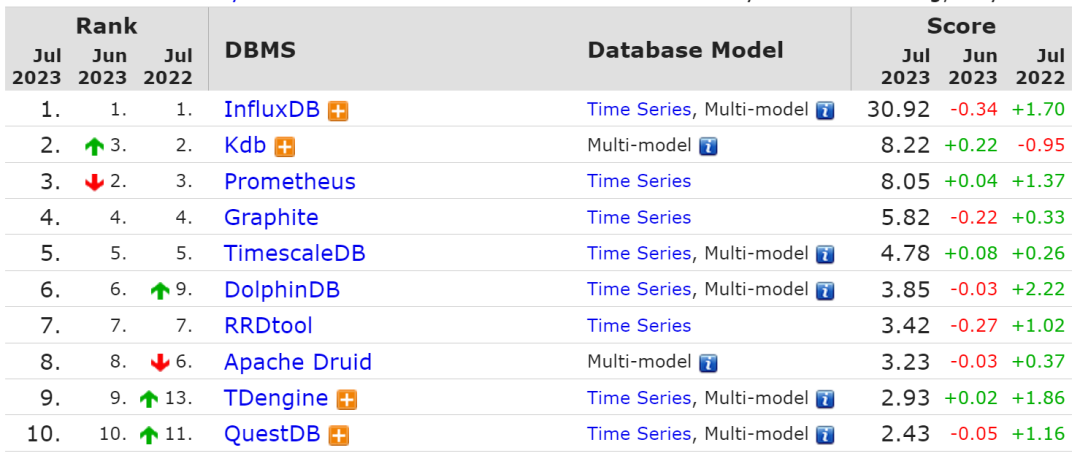The height and width of the screenshot is (456, 1080).
Task: Click the InfluxDB name link
Action: pyautogui.click(x=272, y=110)
